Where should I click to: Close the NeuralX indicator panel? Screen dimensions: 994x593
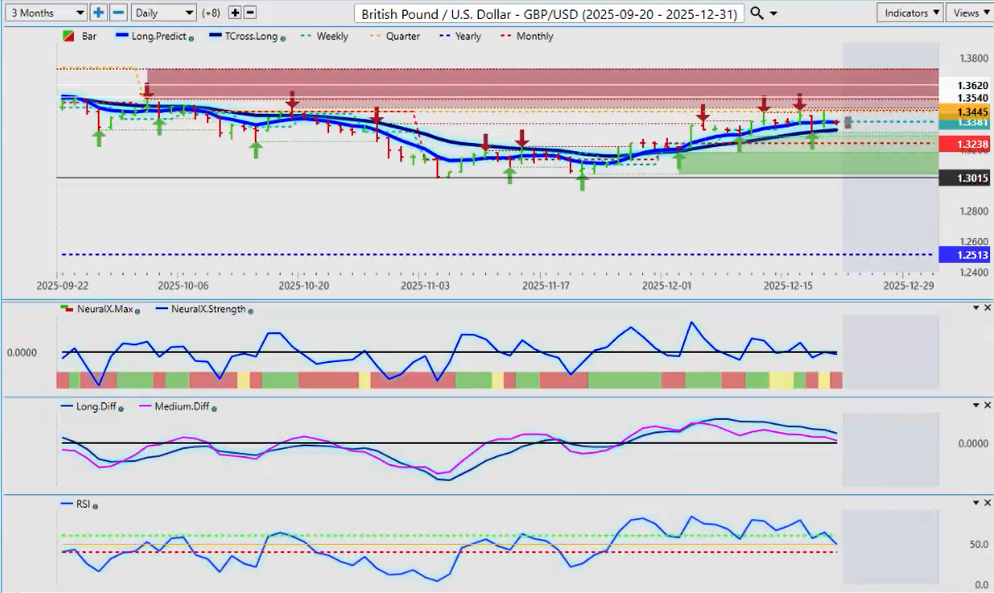(987, 308)
